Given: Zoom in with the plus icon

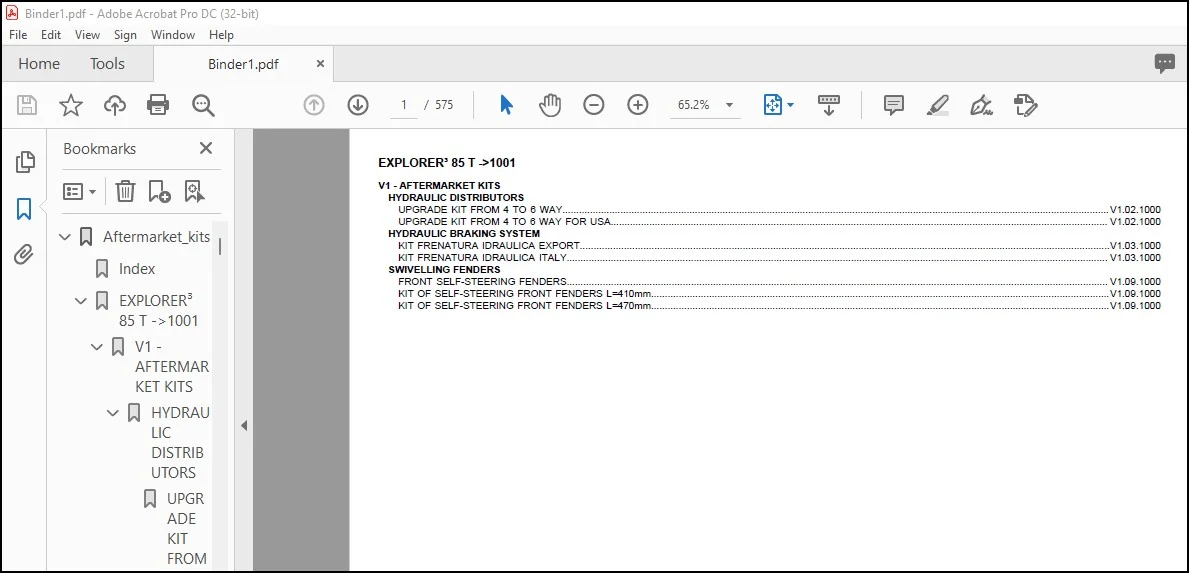Looking at the screenshot, I should coord(638,105).
